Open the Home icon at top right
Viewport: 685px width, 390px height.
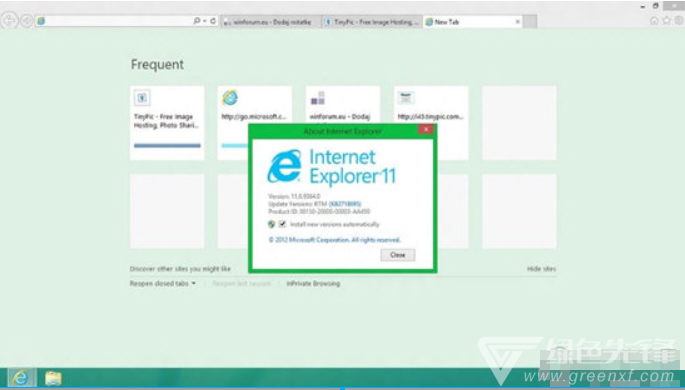654,21
